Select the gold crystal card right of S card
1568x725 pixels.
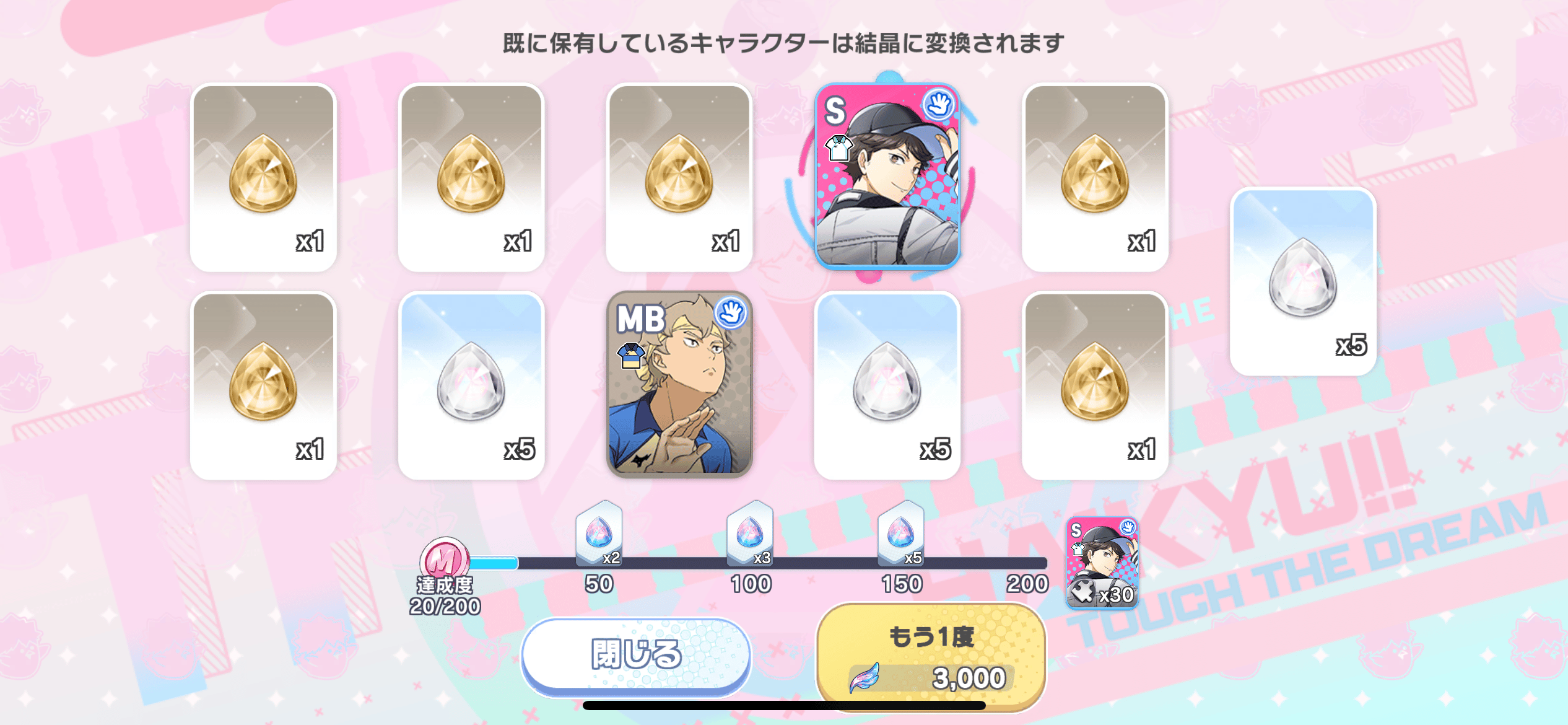(1095, 177)
